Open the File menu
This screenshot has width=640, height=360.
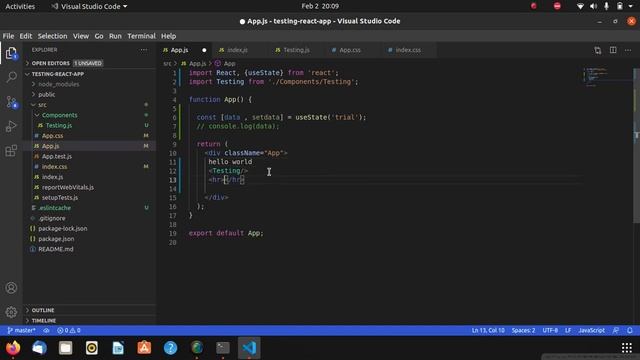8,36
